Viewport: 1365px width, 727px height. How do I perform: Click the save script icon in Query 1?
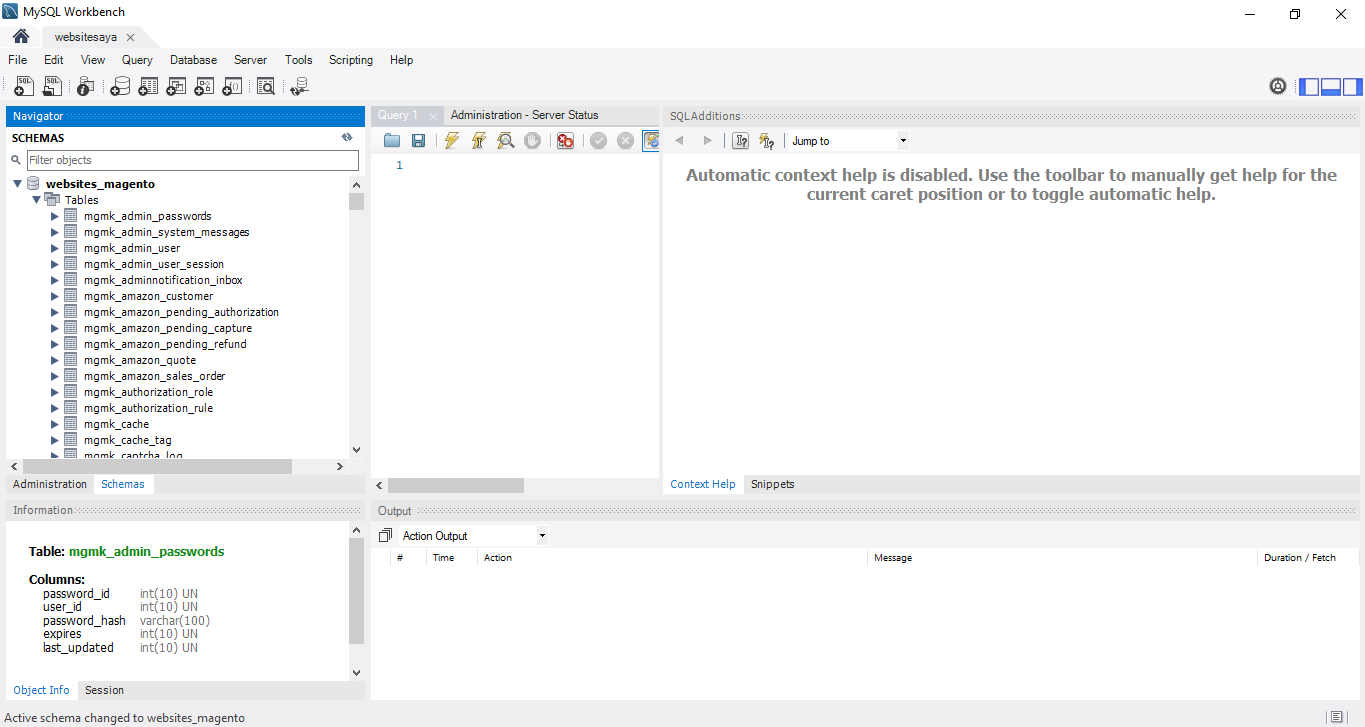coord(419,140)
